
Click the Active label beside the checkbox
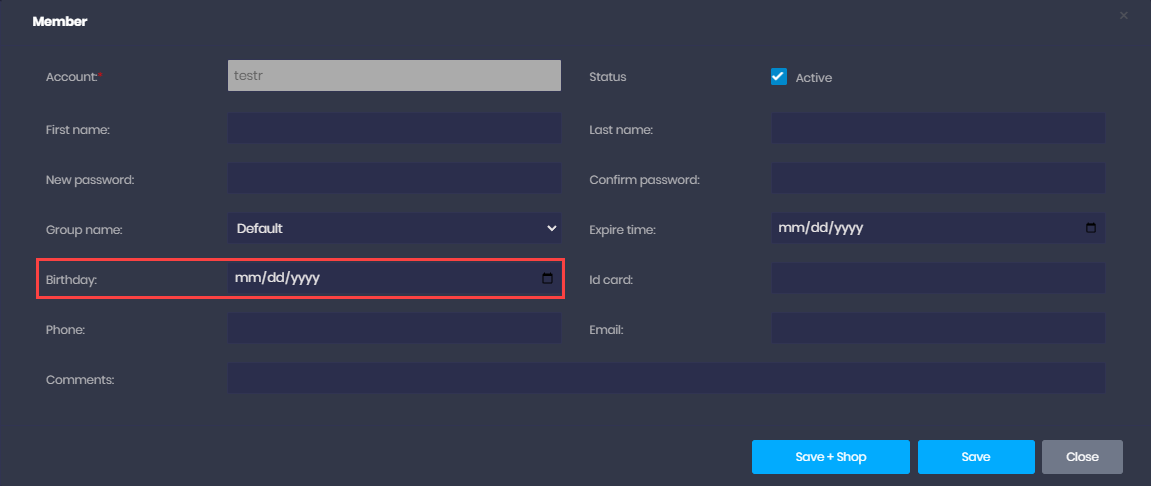(x=813, y=78)
